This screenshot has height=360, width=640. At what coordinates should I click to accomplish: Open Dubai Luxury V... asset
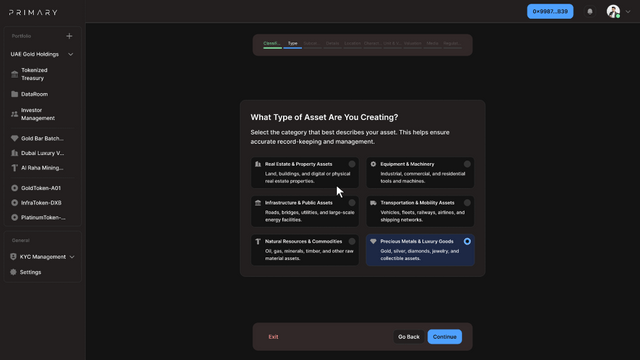(42, 153)
